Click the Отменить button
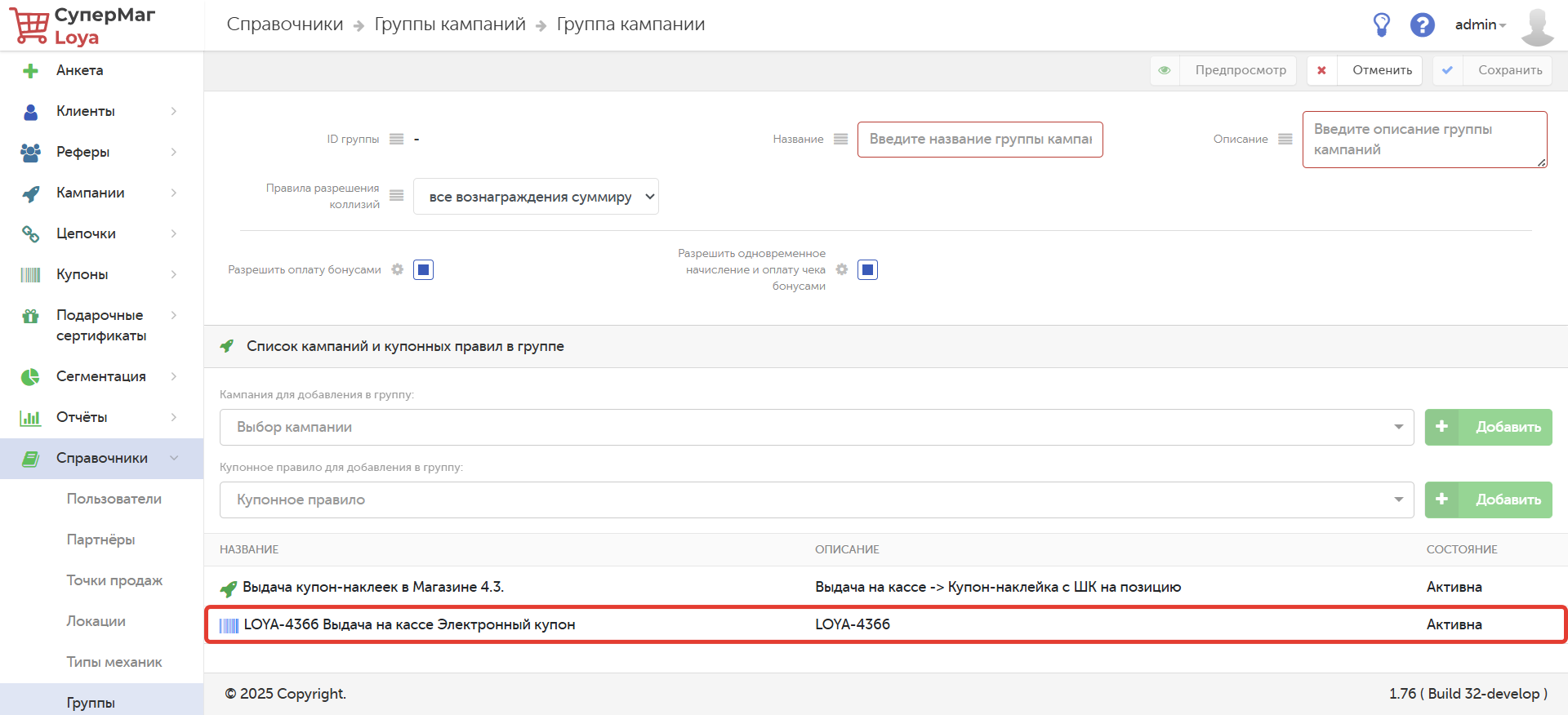This screenshot has height=715, width=1568. click(x=1365, y=70)
